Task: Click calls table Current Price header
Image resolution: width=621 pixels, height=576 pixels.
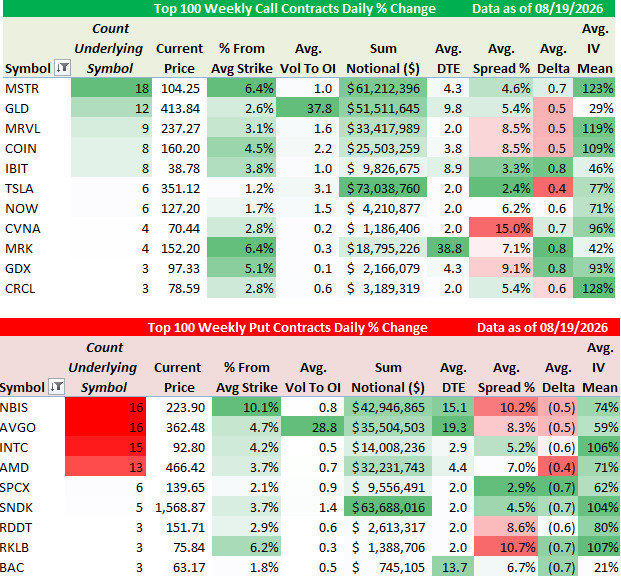Action: pyautogui.click(x=179, y=58)
